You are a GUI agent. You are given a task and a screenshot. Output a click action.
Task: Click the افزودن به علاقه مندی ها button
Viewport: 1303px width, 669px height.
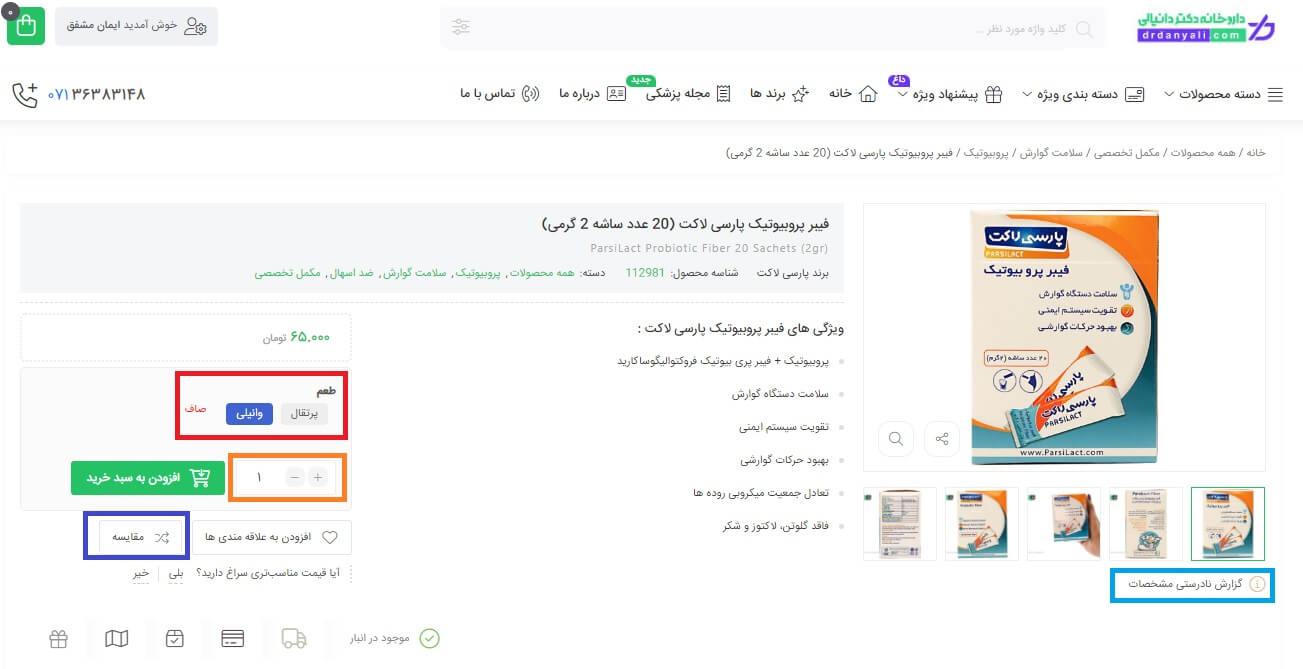click(x=271, y=537)
